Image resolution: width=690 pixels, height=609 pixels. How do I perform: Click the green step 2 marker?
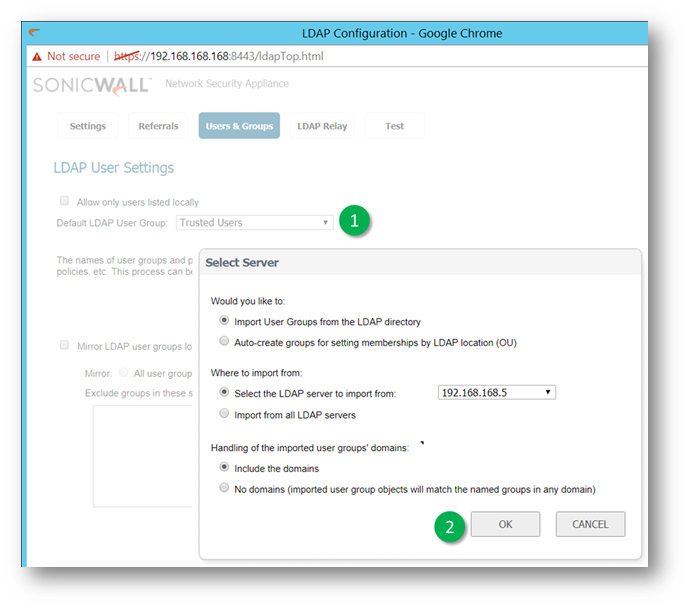click(x=449, y=526)
